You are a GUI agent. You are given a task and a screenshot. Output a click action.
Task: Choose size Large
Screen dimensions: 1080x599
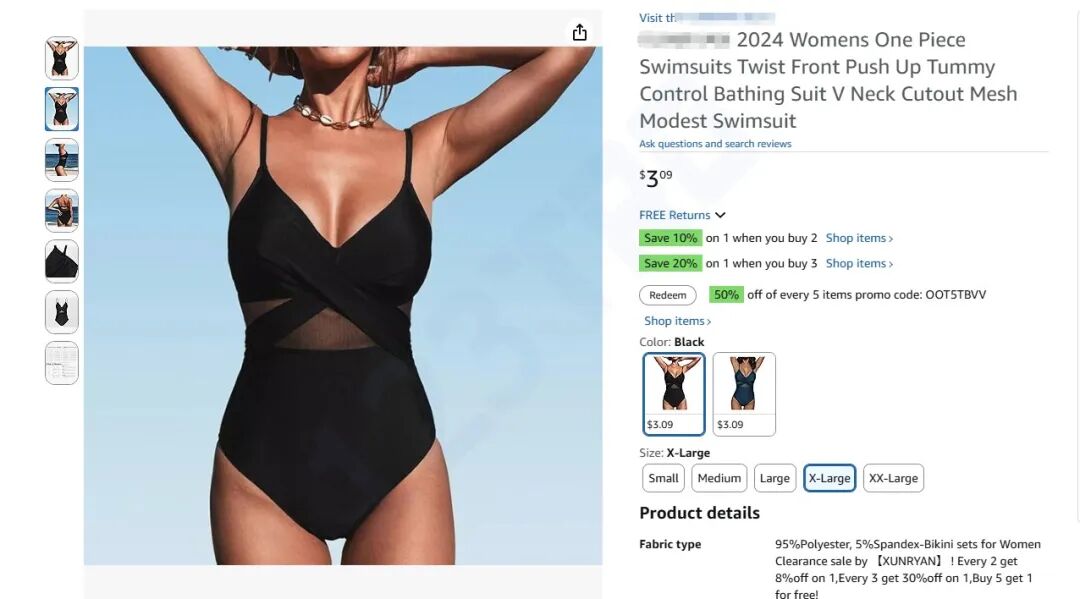point(775,478)
